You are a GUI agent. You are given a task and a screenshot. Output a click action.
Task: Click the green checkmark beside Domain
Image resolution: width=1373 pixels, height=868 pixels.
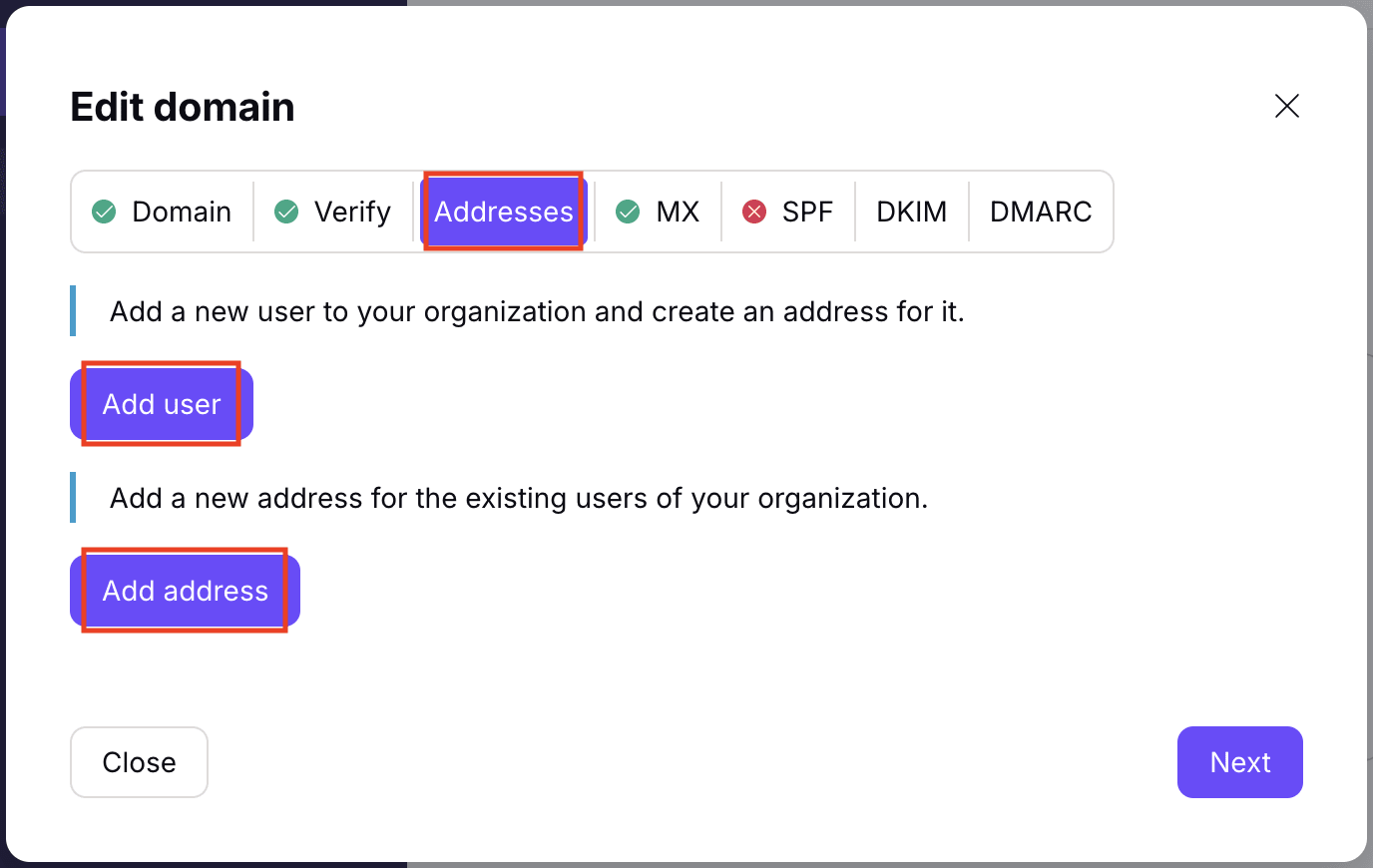click(104, 212)
